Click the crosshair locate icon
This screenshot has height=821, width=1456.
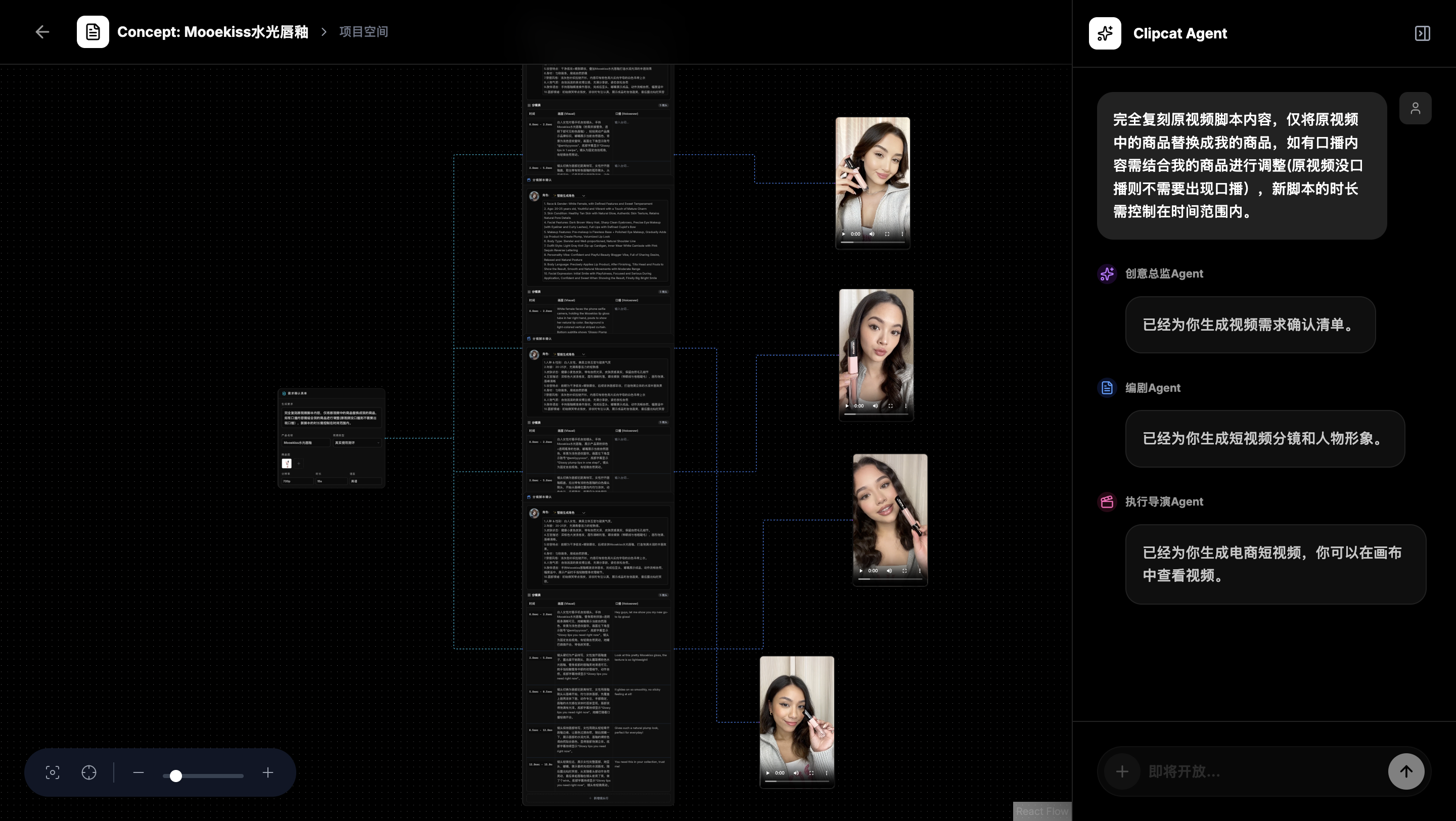[x=89, y=772]
